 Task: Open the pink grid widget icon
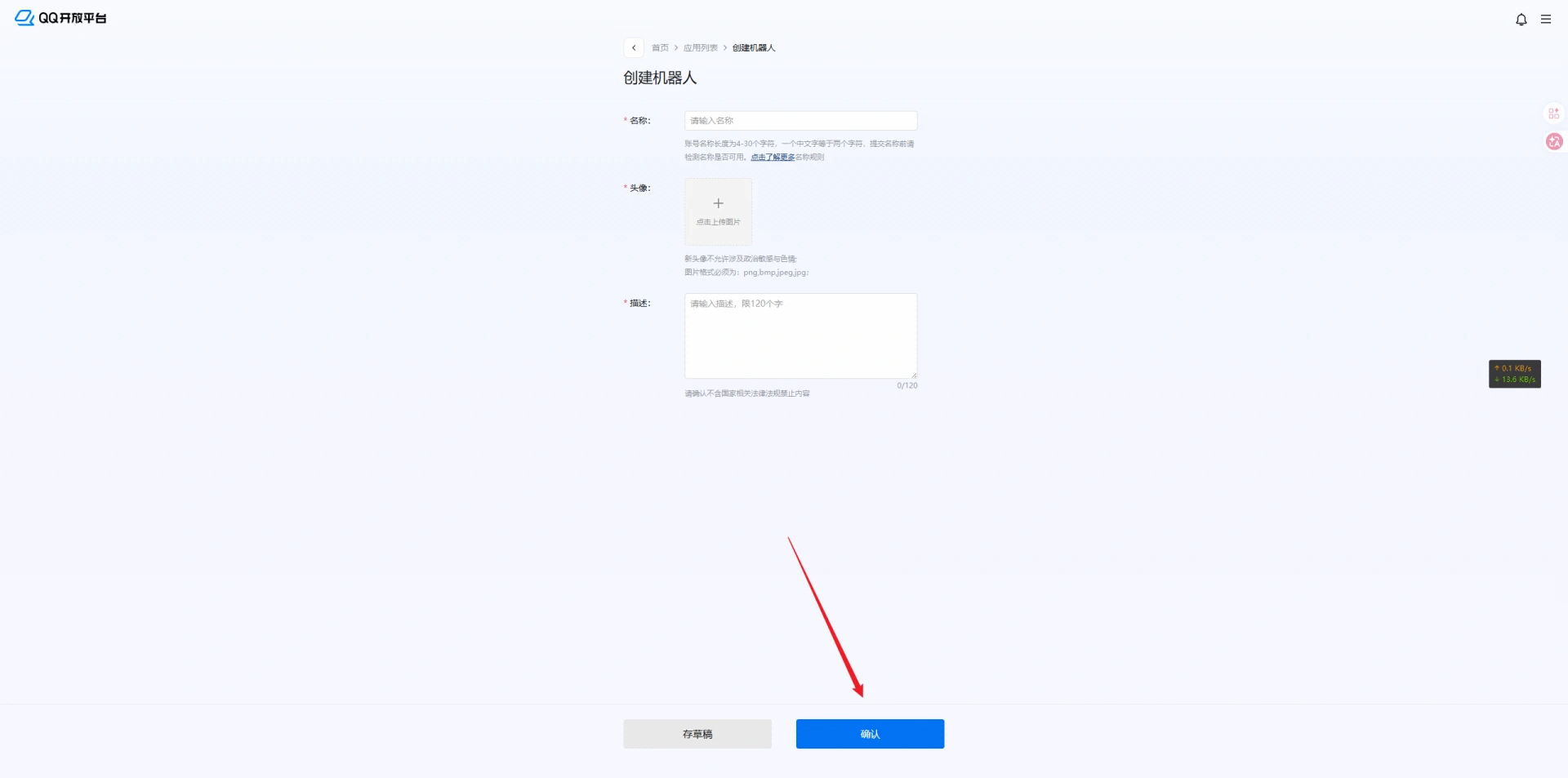1553,113
